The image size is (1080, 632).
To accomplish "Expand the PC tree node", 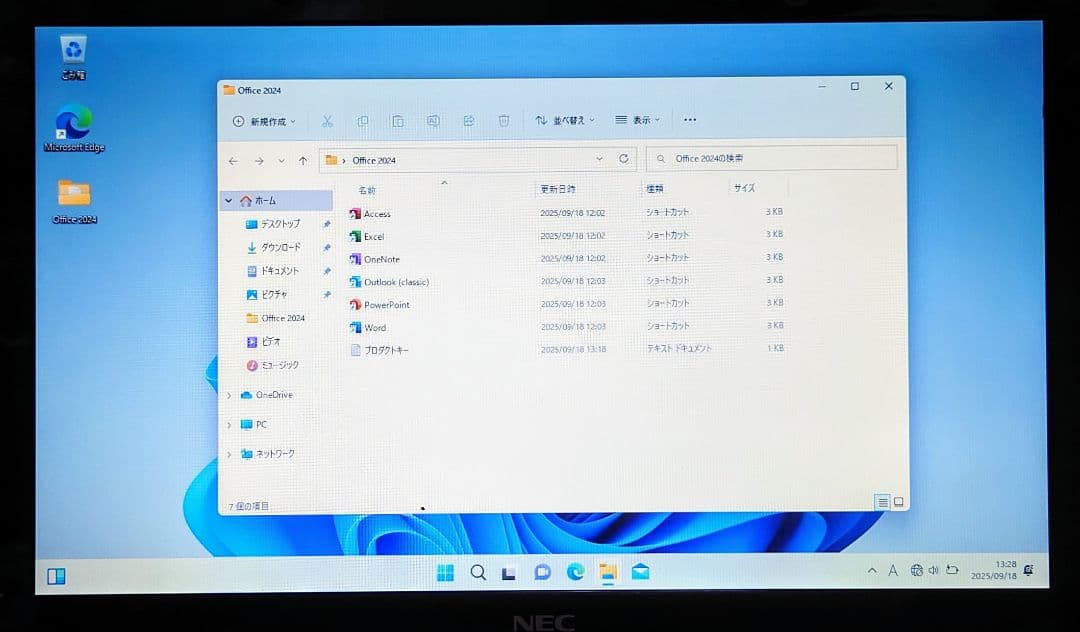I will point(229,425).
